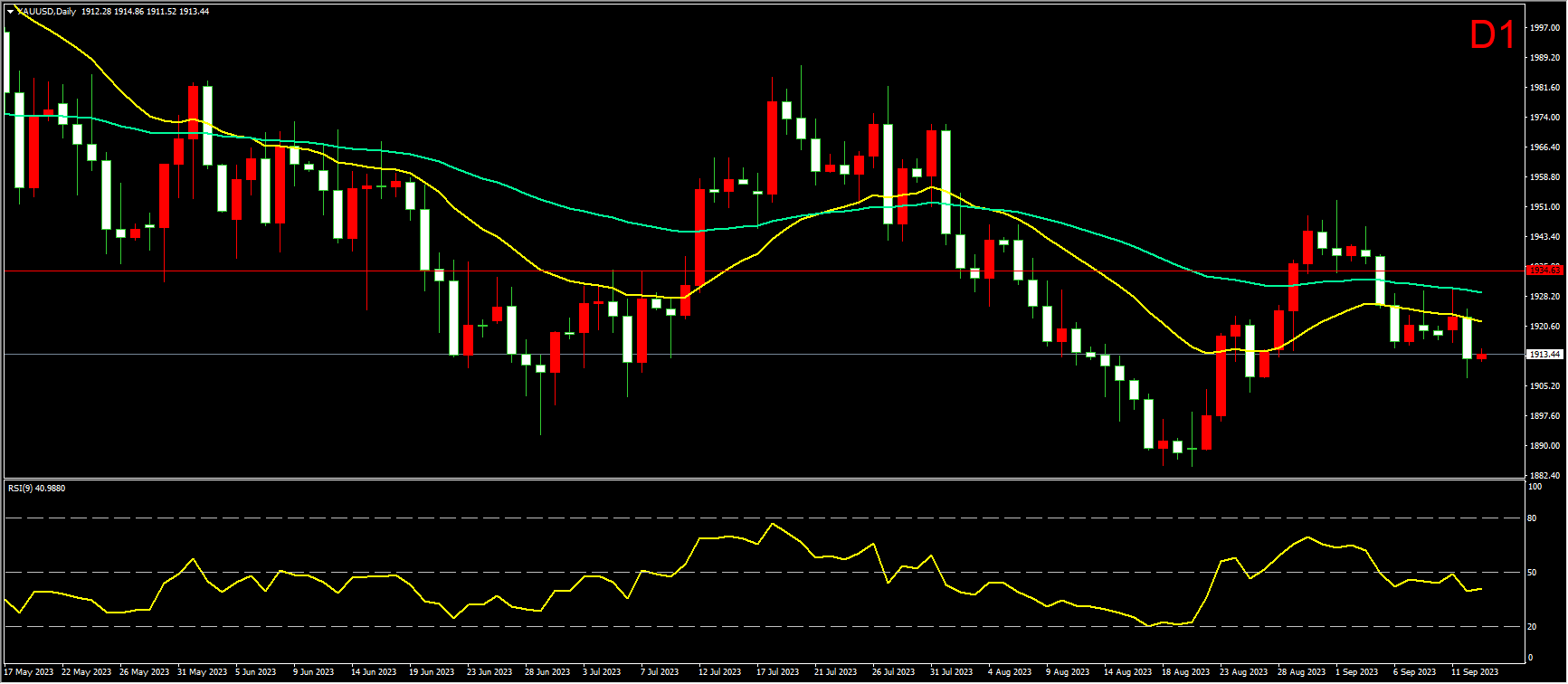Select the red D1 timeframe label

coord(1492,35)
